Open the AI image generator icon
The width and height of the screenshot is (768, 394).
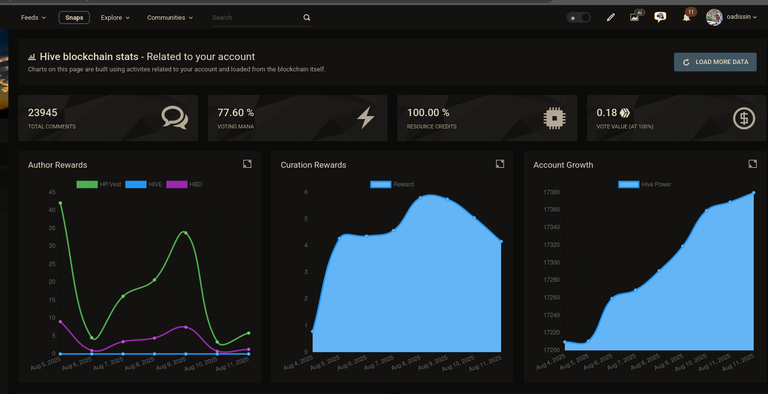635,17
